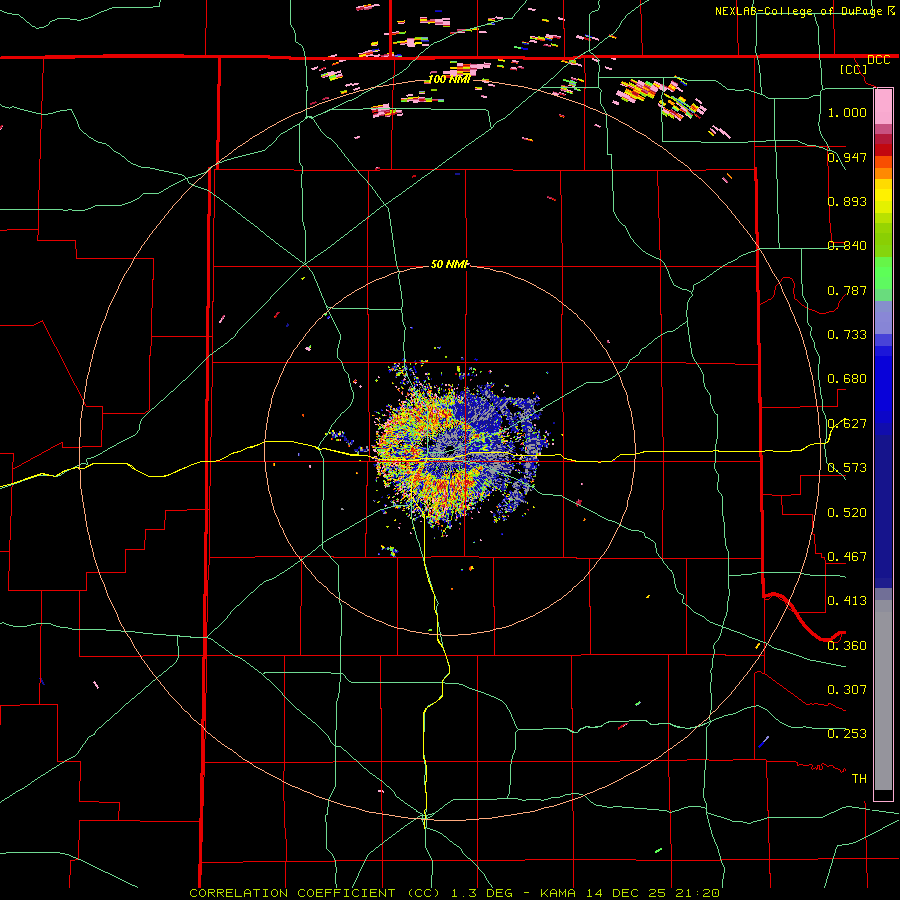Click the 0.253 legend value
This screenshot has height=900, width=900.
(847, 734)
